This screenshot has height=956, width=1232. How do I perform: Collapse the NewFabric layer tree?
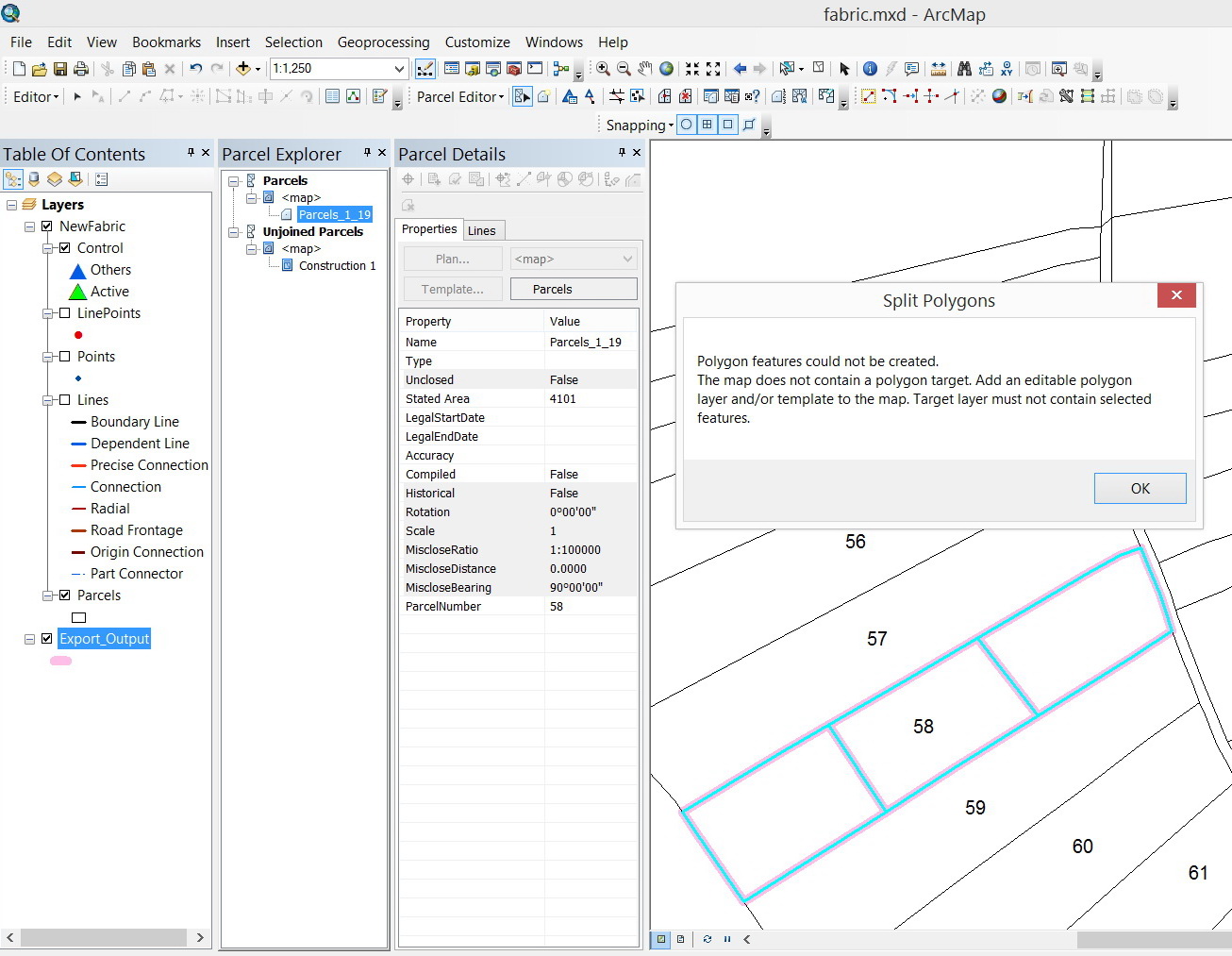[29, 226]
